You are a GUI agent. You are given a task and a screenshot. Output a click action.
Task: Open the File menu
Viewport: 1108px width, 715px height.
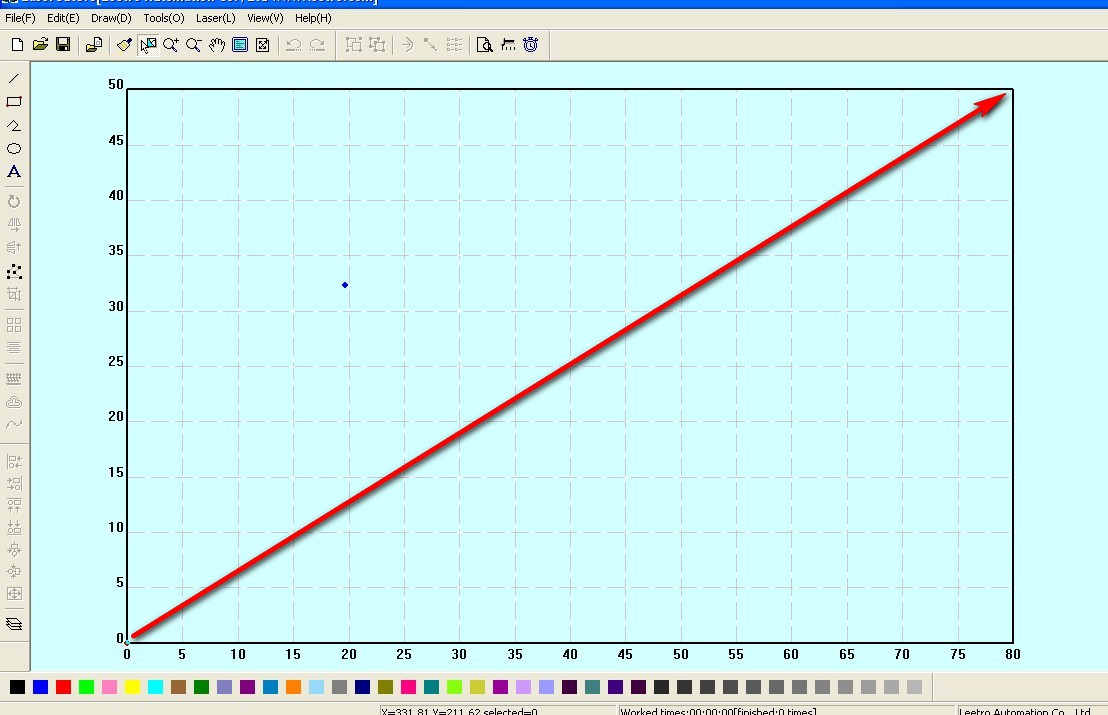coord(20,18)
